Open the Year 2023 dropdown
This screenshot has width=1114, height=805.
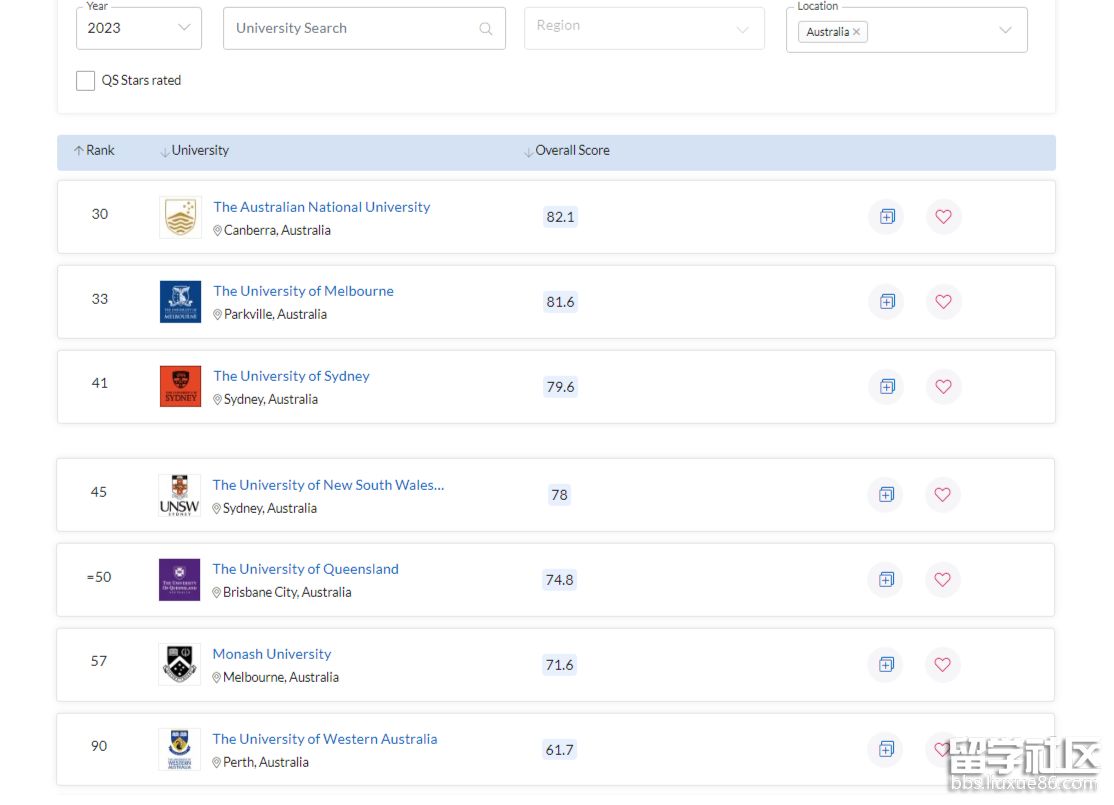click(x=139, y=28)
